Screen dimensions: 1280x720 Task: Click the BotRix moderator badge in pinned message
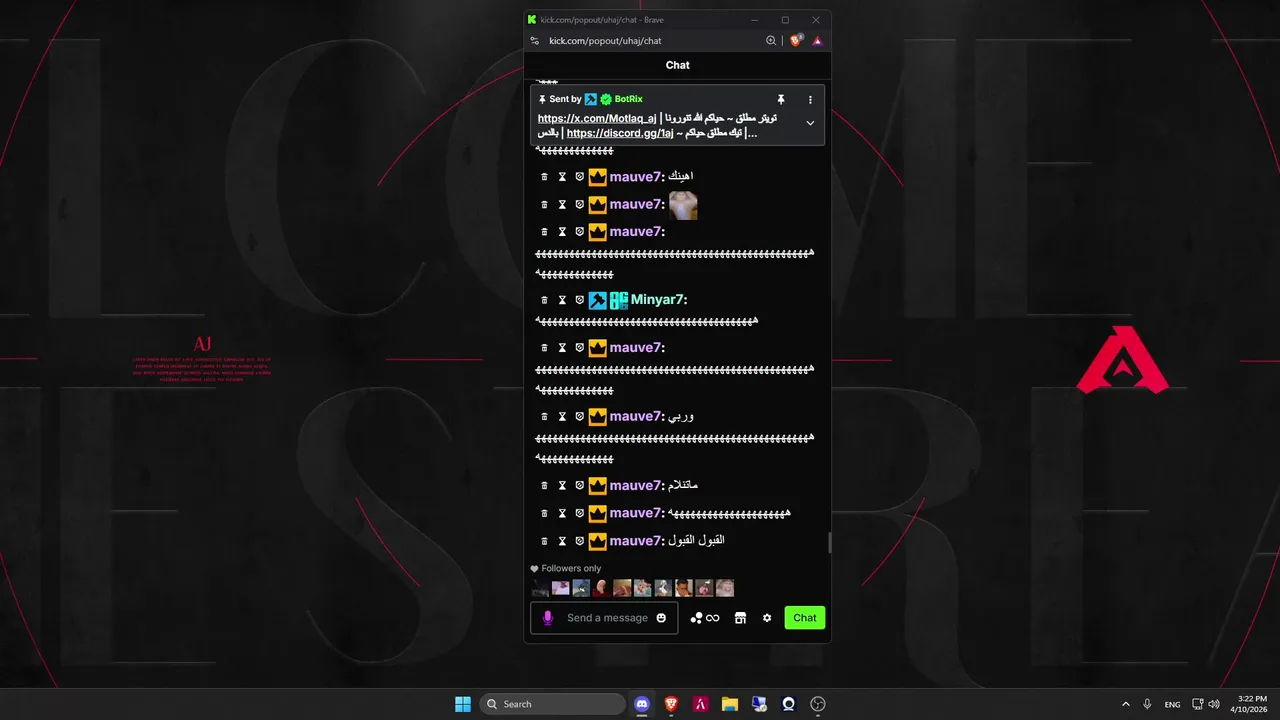[x=591, y=99]
